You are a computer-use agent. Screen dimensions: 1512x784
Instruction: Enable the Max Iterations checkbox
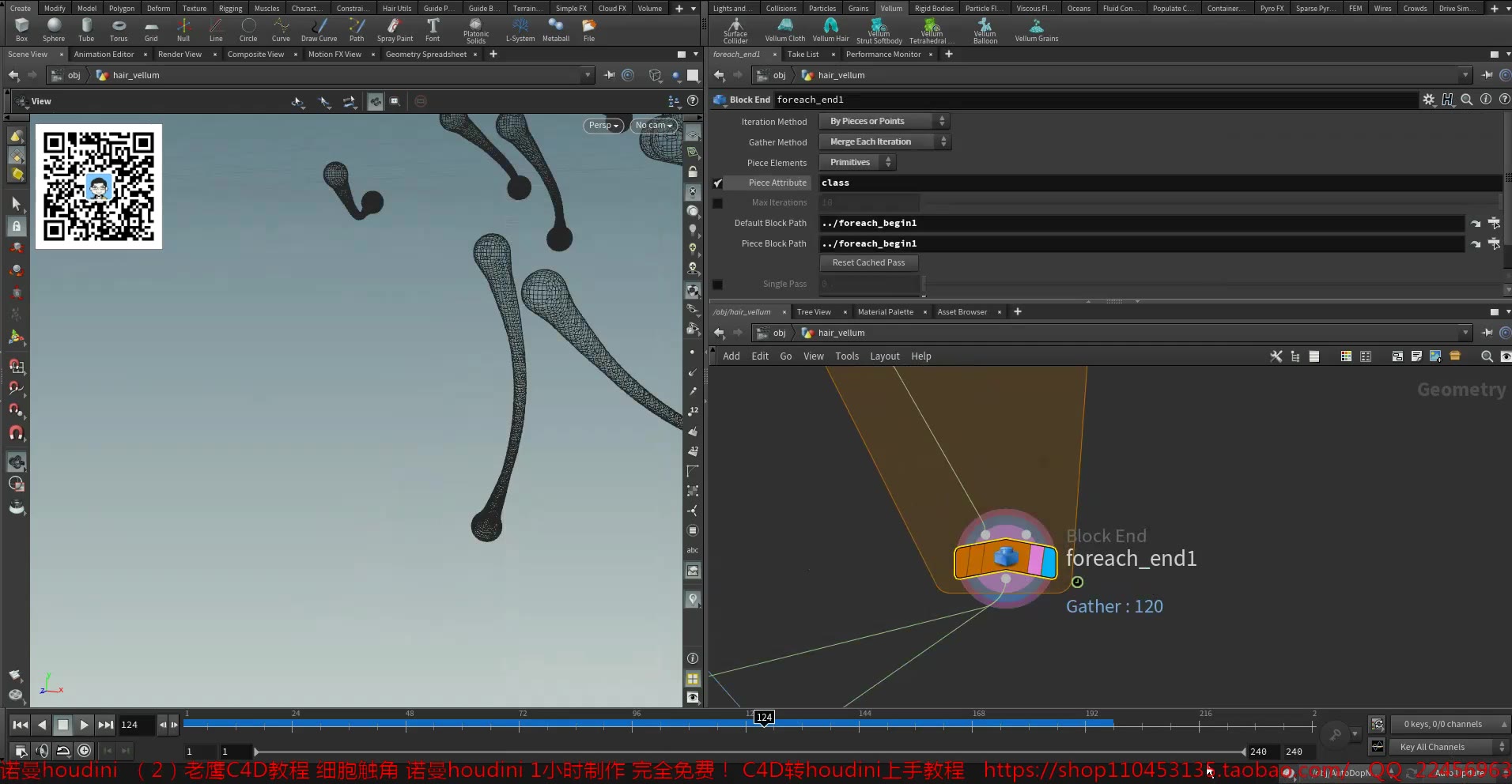[718, 202]
